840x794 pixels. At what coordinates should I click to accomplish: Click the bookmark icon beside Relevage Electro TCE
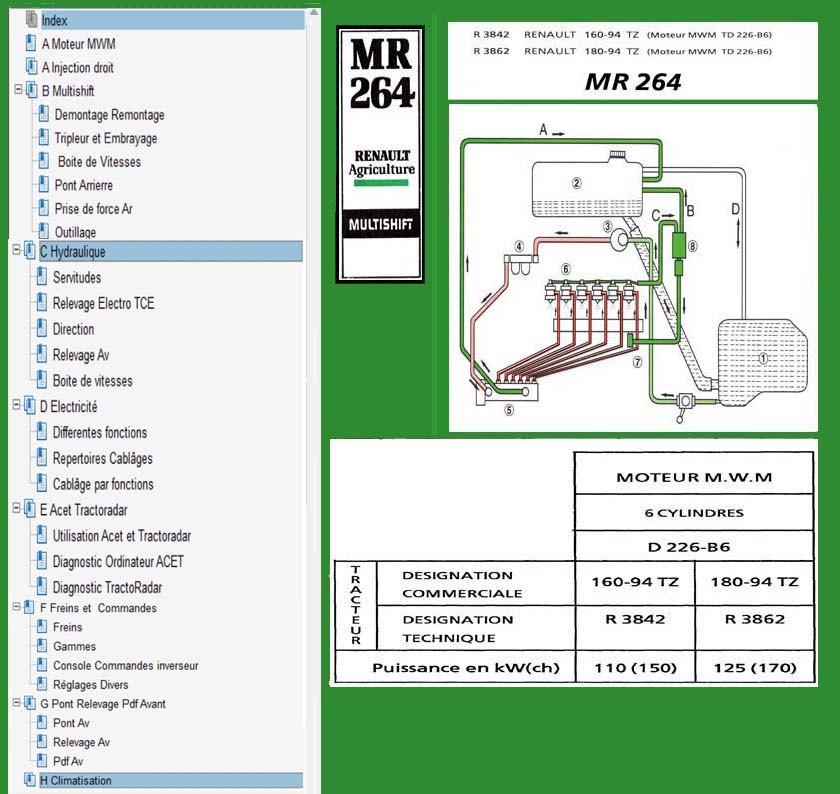[41, 303]
